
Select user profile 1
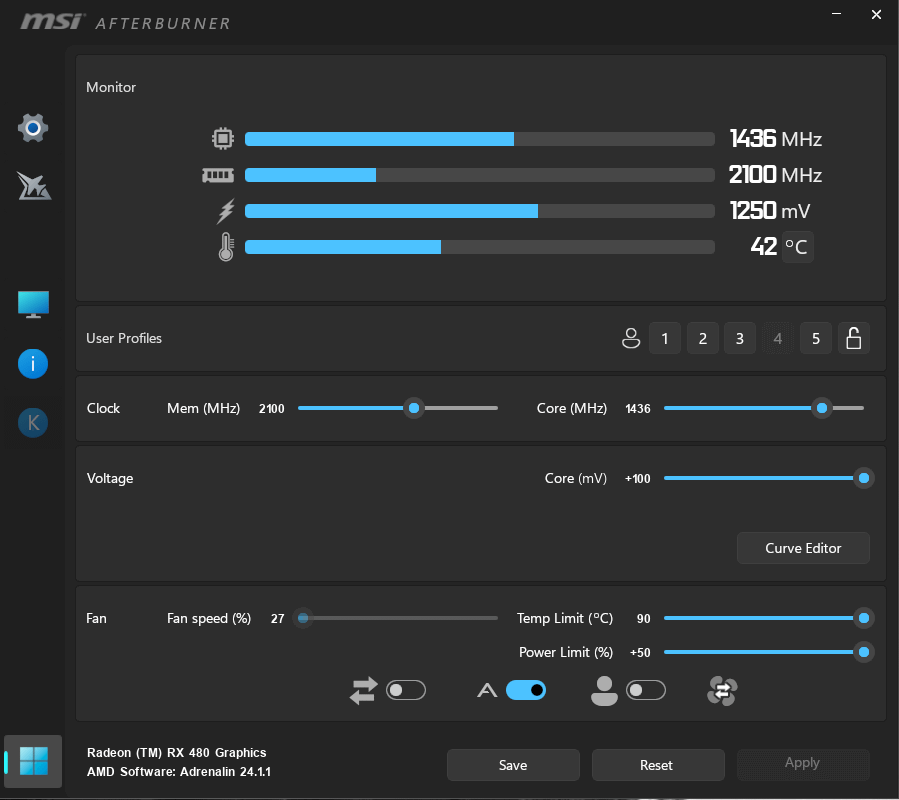click(x=665, y=338)
